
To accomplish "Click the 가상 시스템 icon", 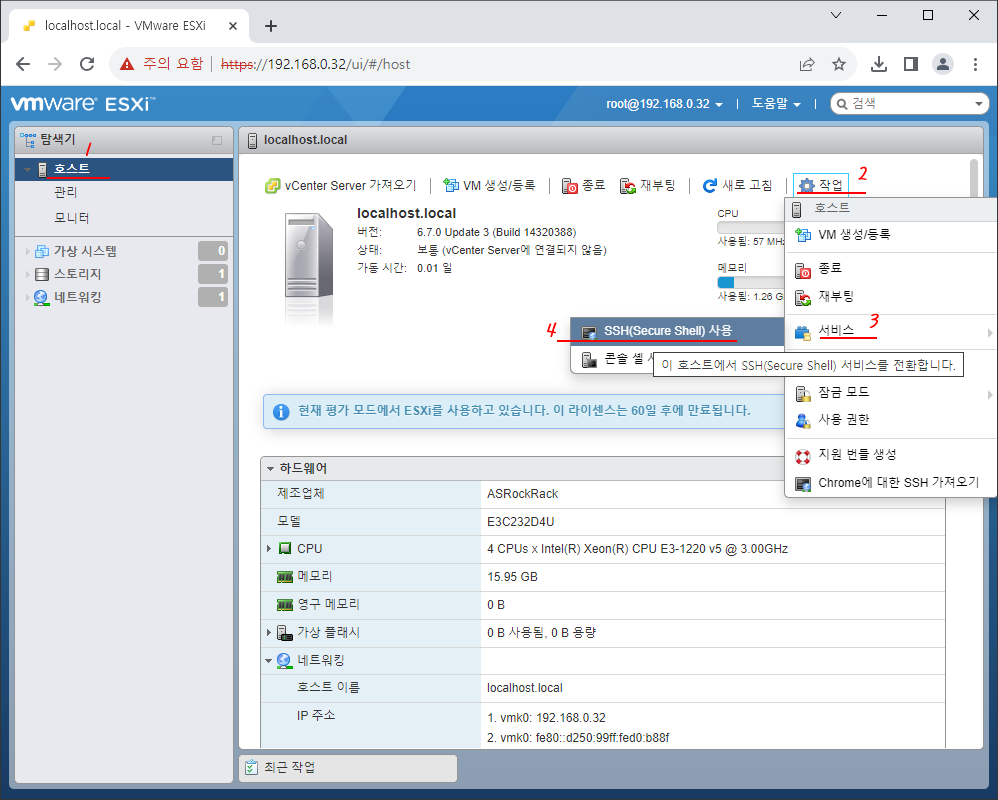I will 42,251.
